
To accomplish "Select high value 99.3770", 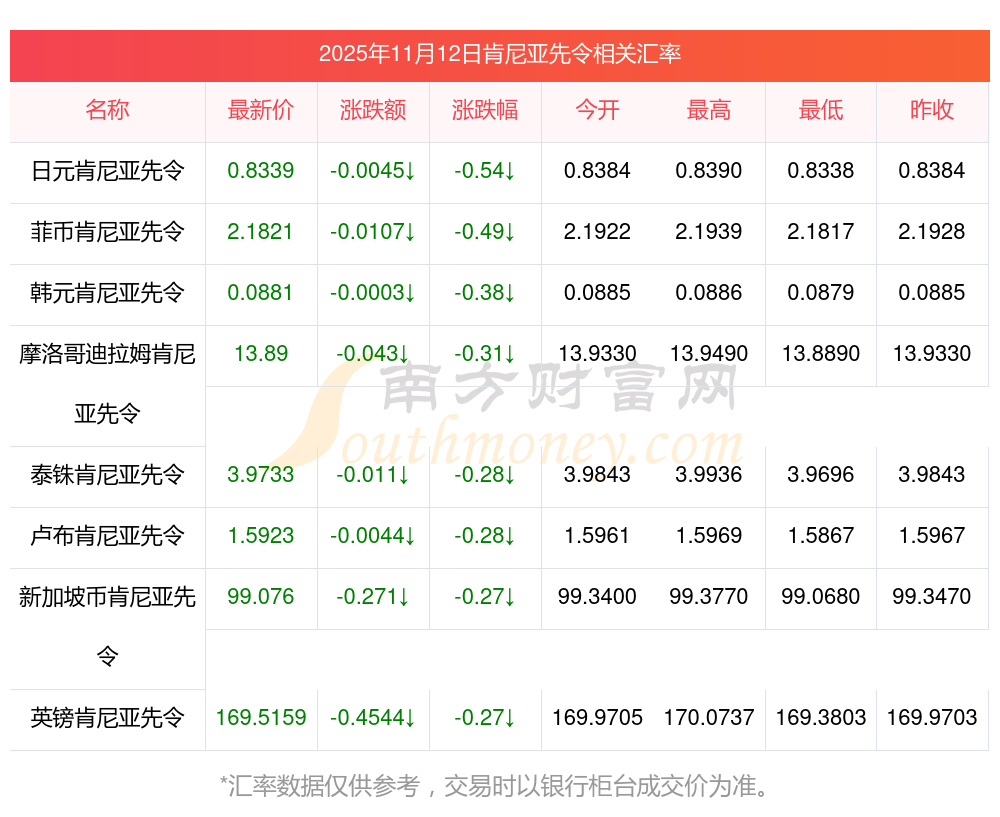I will pos(709,597).
